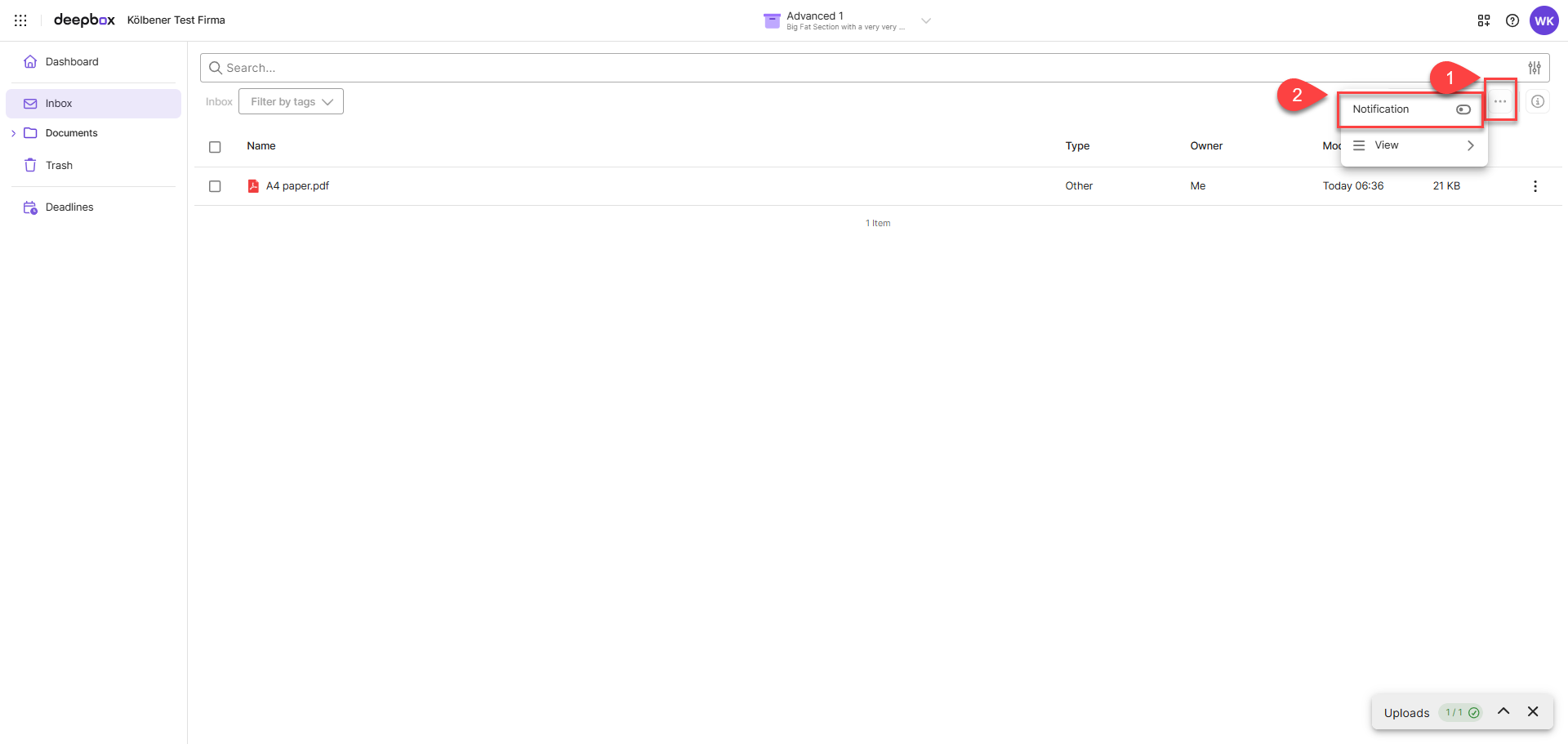
Task: Open the app launcher grid icon
Action: tap(20, 20)
